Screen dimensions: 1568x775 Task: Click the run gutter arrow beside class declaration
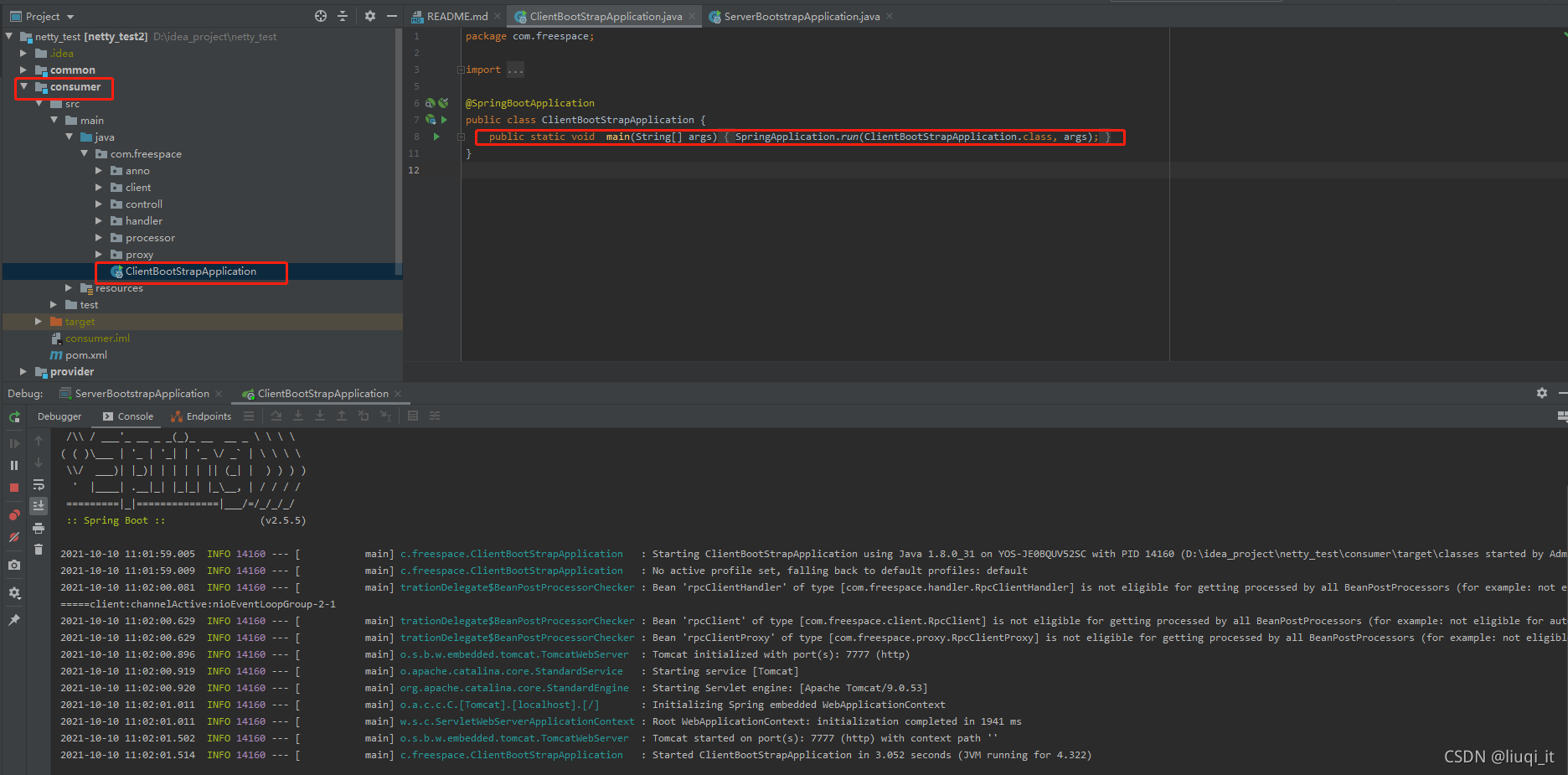point(444,120)
